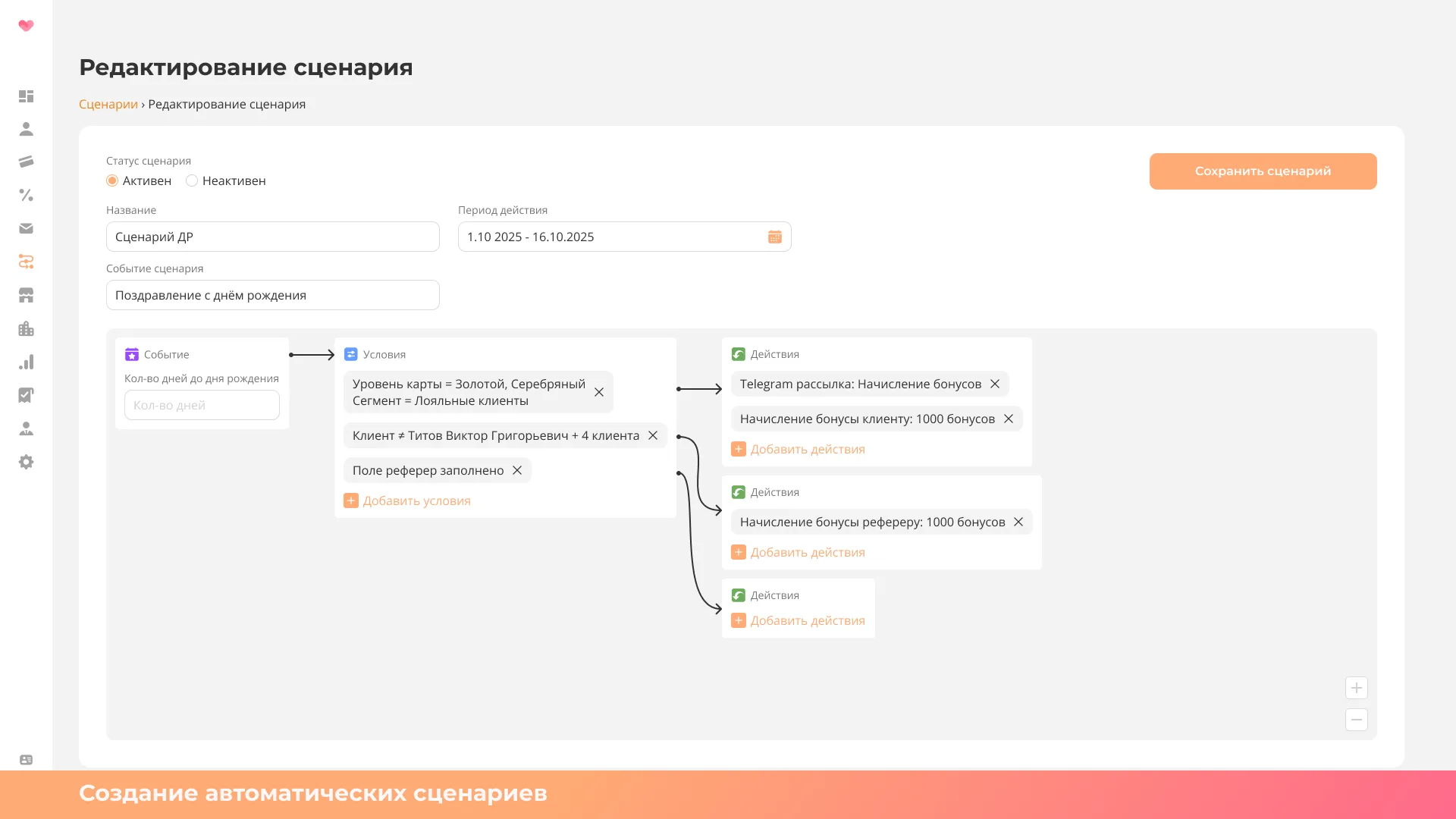Remove the Telegram рассылка action chip
Image resolution: width=1456 pixels, height=819 pixels.
click(x=995, y=384)
